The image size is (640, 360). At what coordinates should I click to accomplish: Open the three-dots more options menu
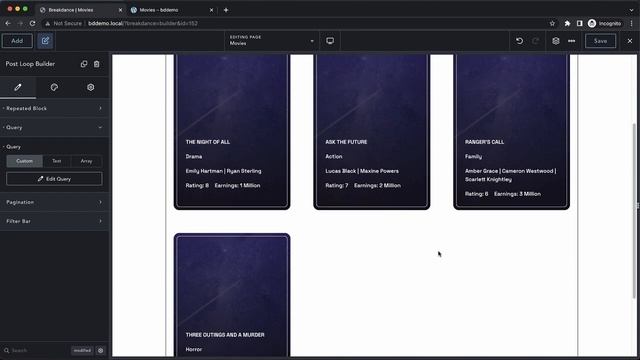tap(571, 41)
